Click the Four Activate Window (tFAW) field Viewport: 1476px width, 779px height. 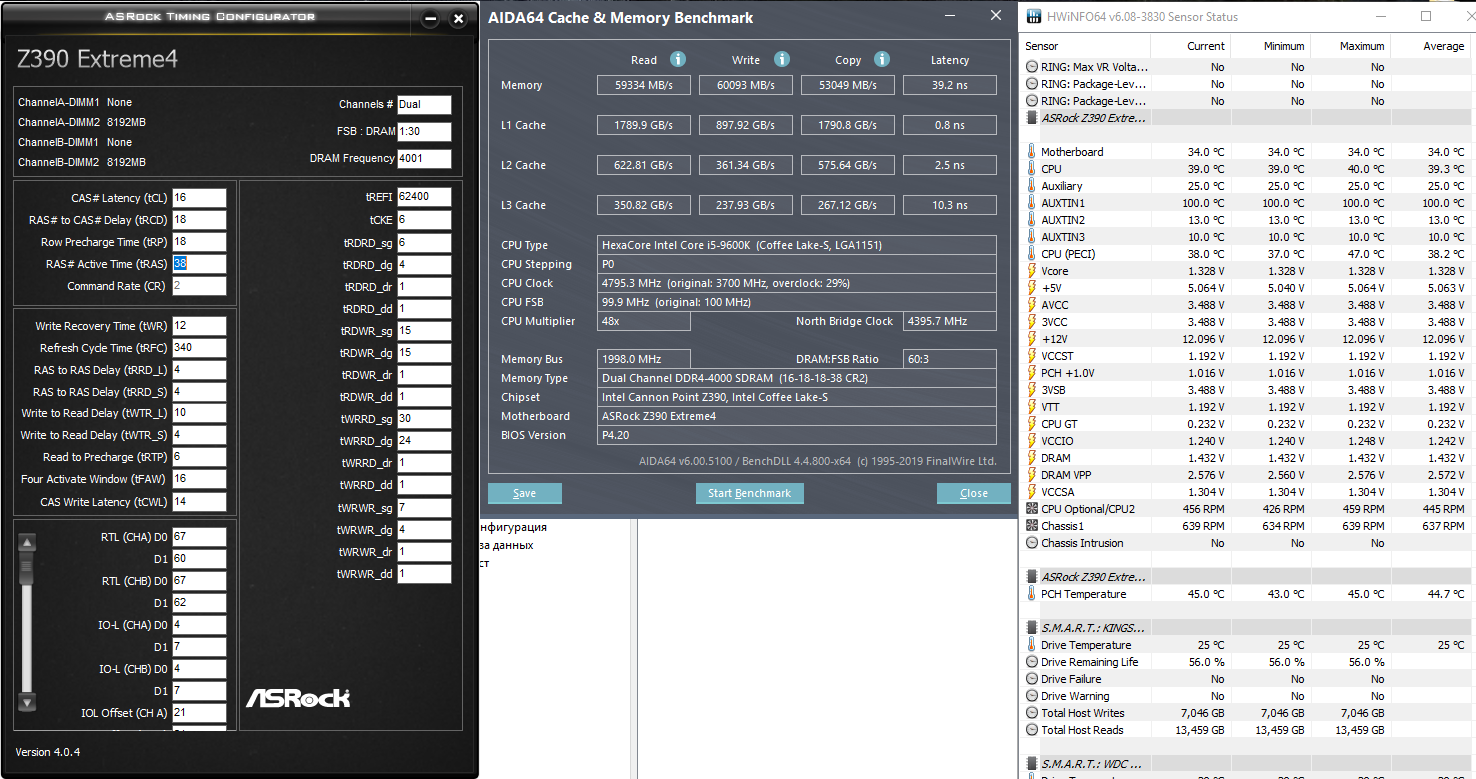point(199,479)
